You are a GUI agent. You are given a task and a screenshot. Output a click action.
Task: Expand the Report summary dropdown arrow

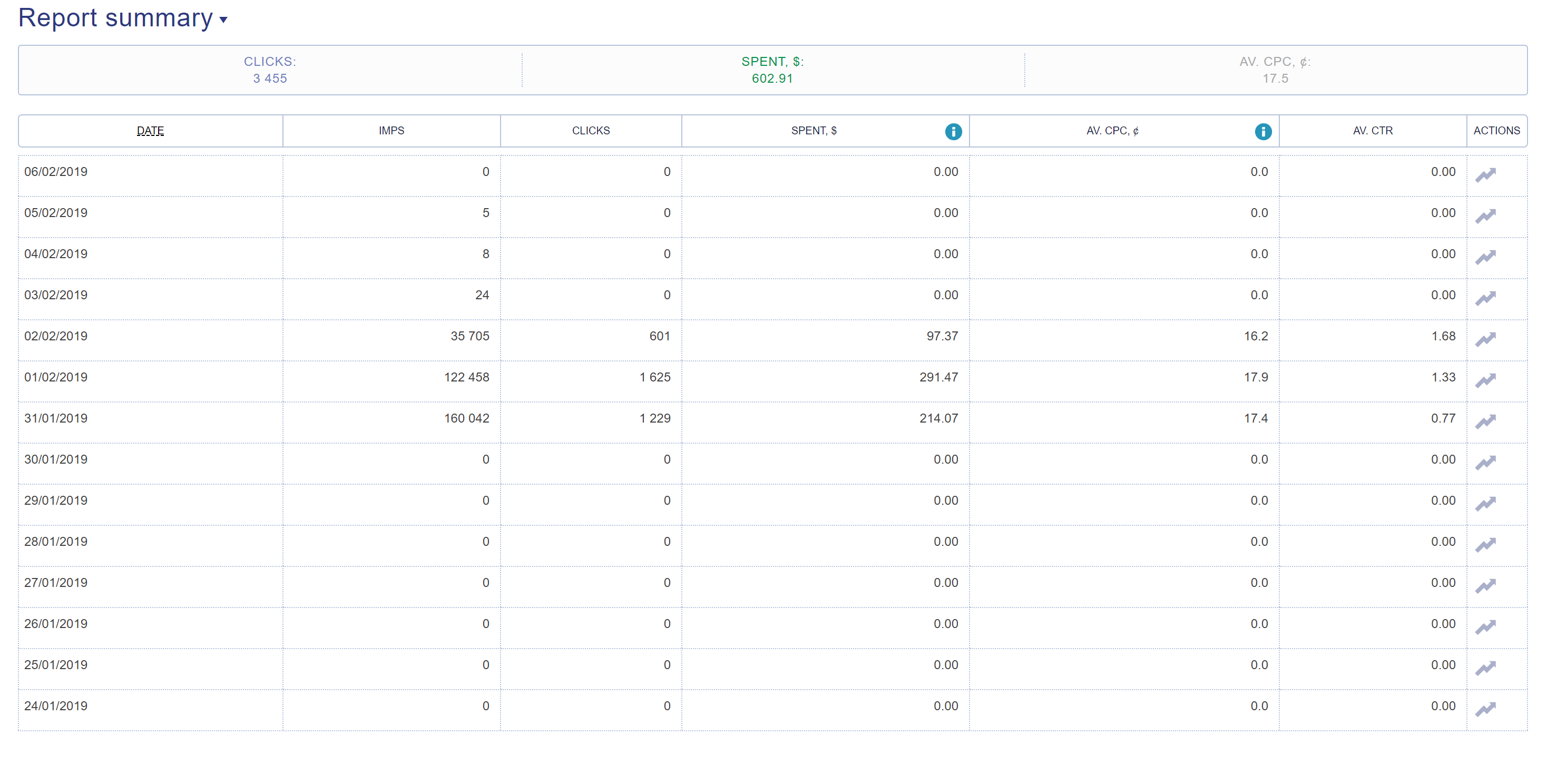(223, 20)
